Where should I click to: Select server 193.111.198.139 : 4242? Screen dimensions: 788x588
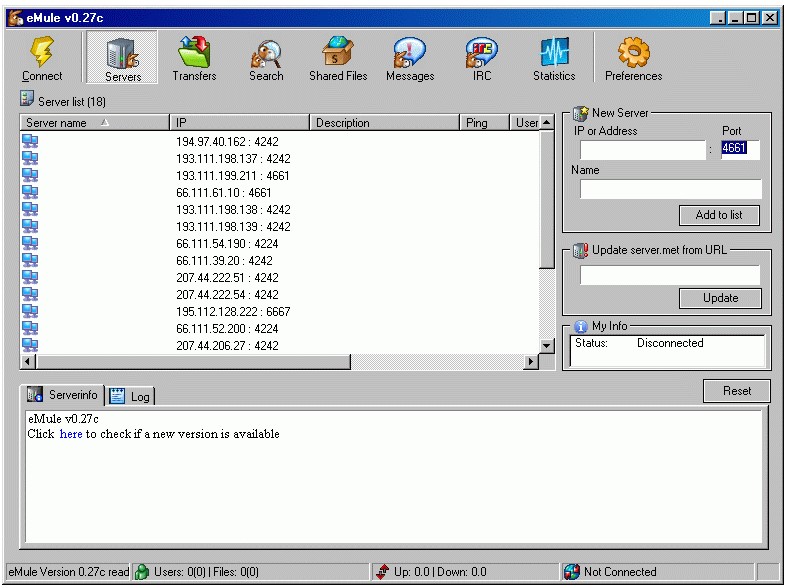point(233,227)
